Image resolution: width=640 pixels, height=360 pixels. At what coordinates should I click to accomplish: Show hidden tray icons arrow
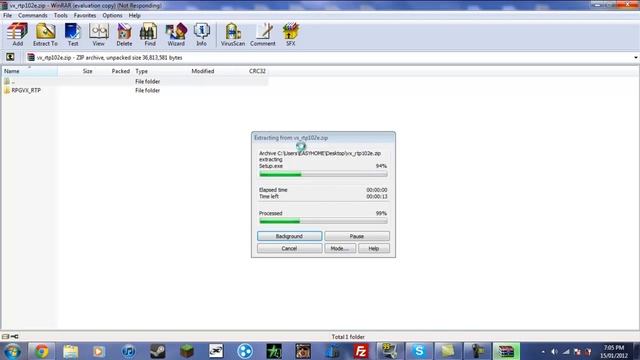[x=543, y=351]
